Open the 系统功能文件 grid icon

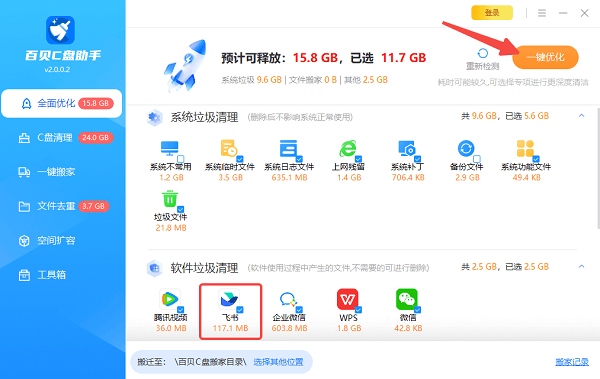pos(525,149)
